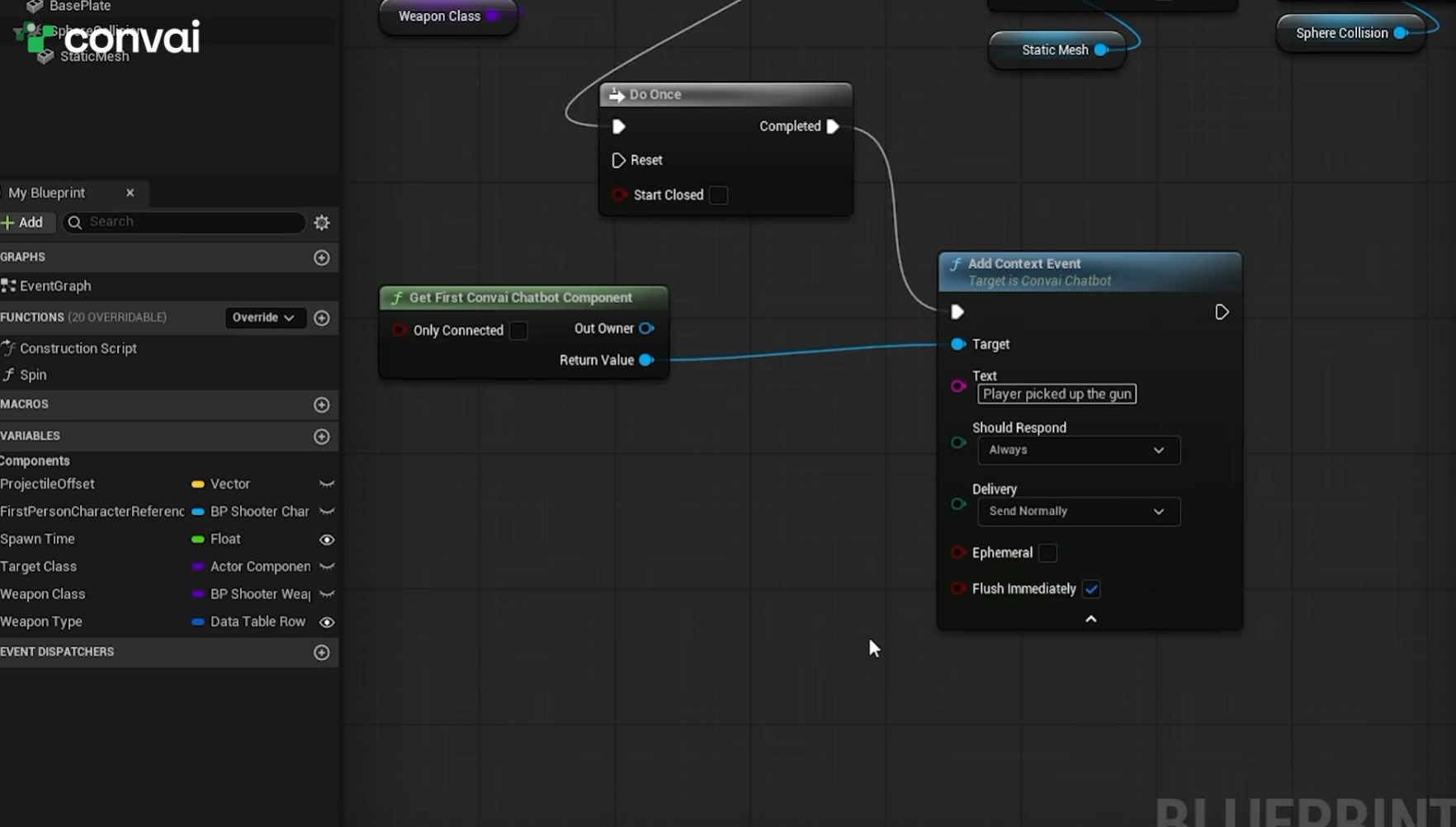Click the Delivery enum pin
Screen dimensions: 1456x827
point(958,503)
